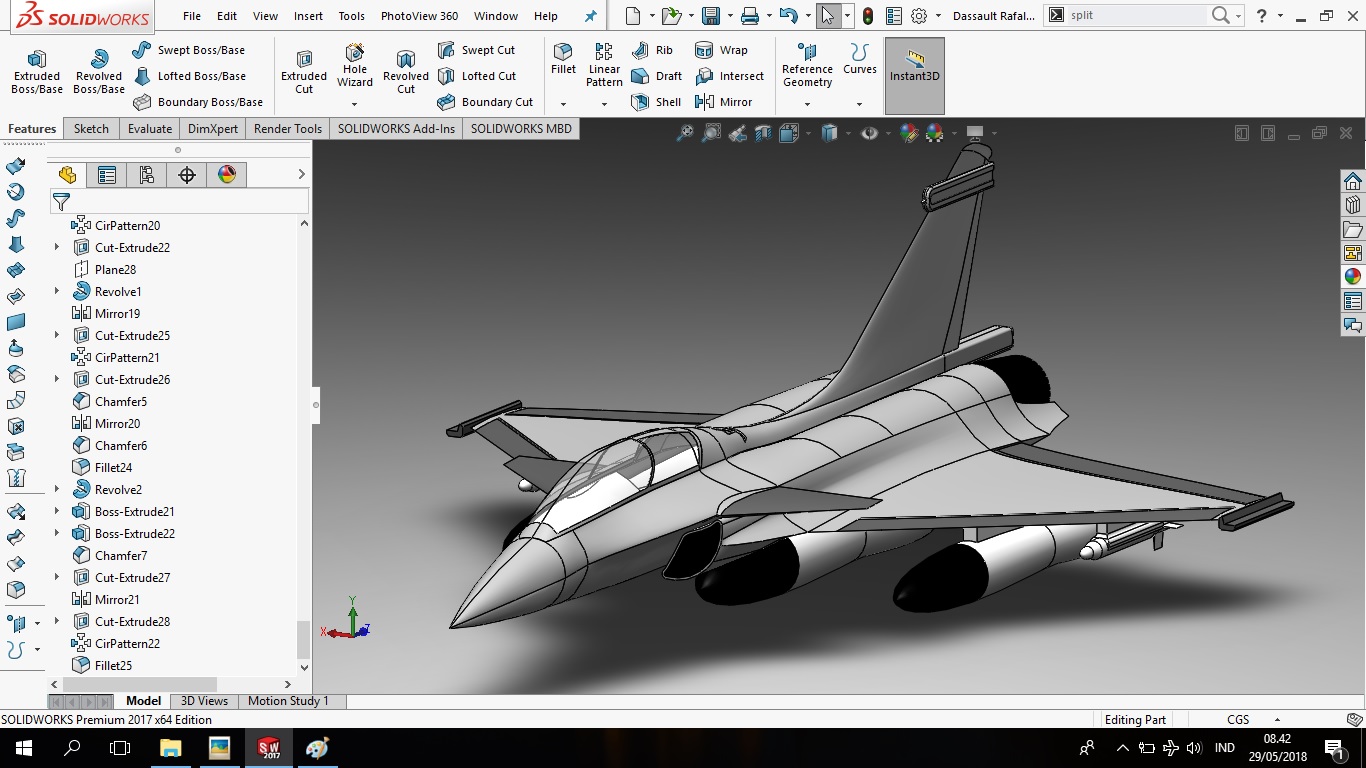This screenshot has height=768, width=1366.
Task: Expand the Cut-Extrude22 feature
Action: (58, 247)
